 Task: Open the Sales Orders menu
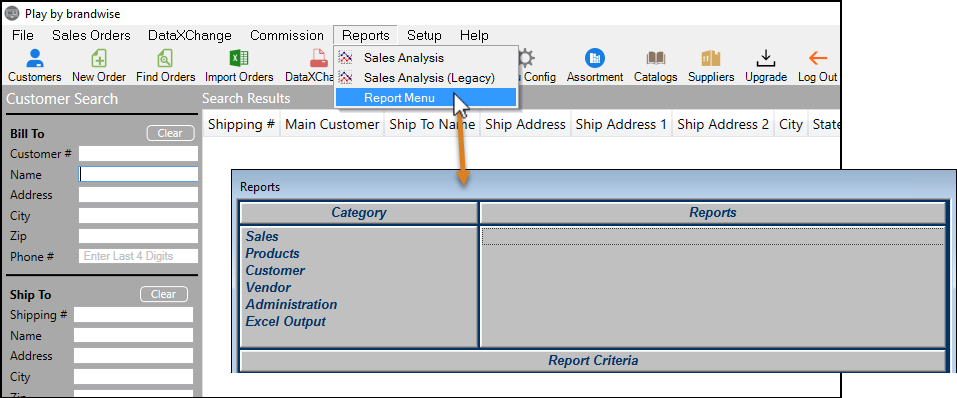(x=91, y=35)
